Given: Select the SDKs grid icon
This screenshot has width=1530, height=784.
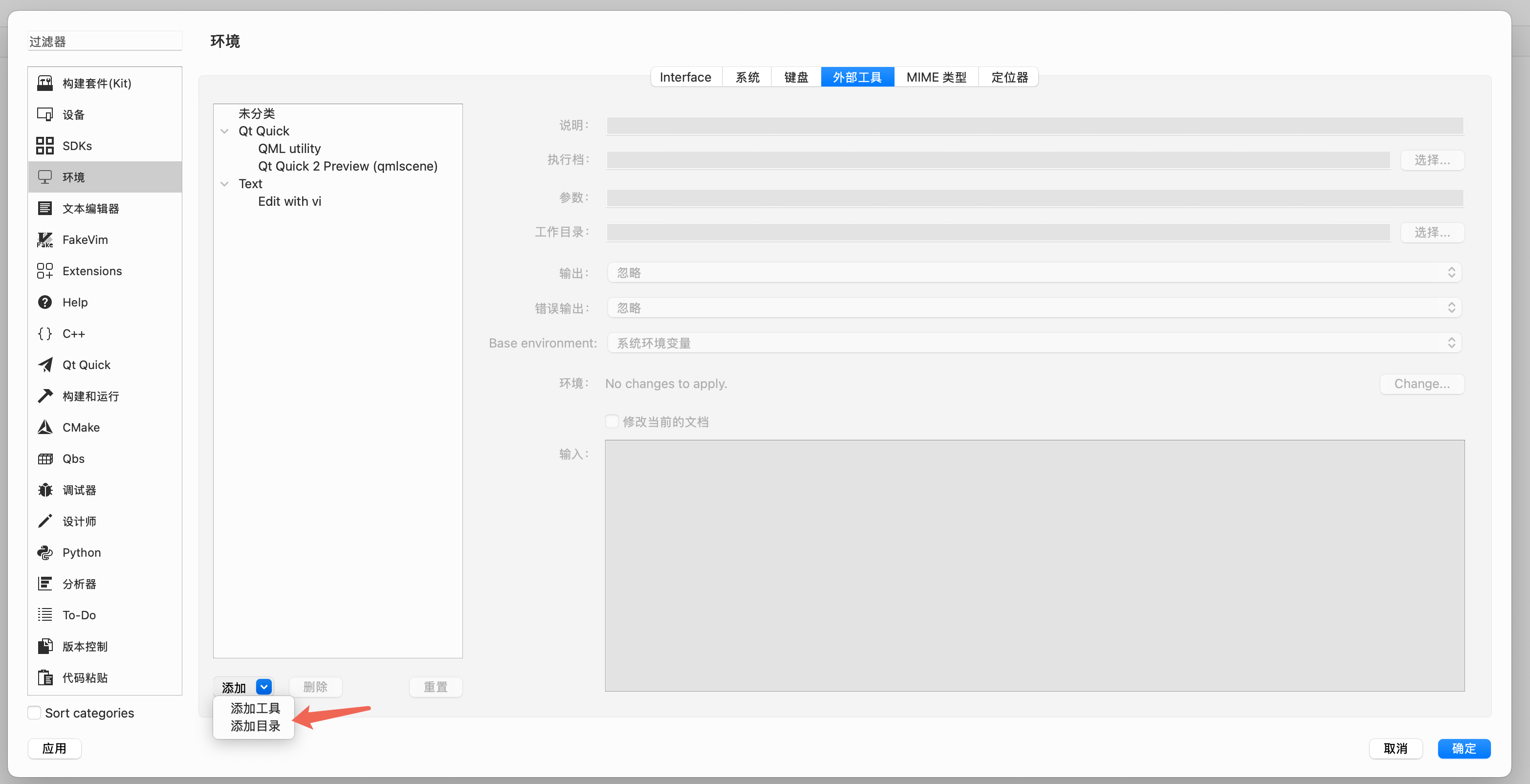Looking at the screenshot, I should [x=45, y=146].
